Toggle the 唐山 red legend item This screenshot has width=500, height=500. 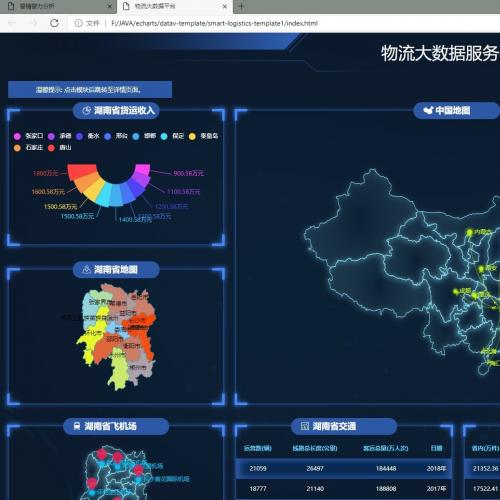[x=60, y=147]
